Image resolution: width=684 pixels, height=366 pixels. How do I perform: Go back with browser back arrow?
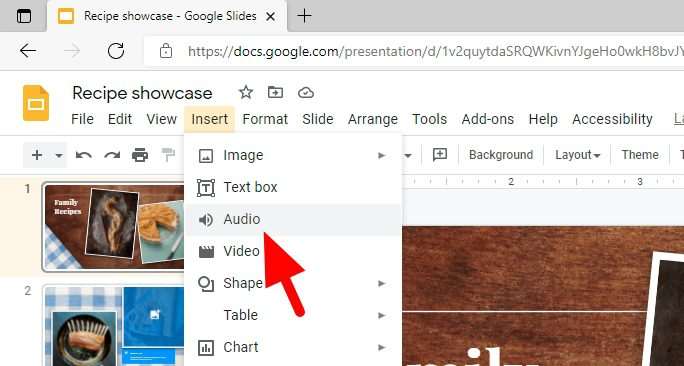[x=28, y=51]
